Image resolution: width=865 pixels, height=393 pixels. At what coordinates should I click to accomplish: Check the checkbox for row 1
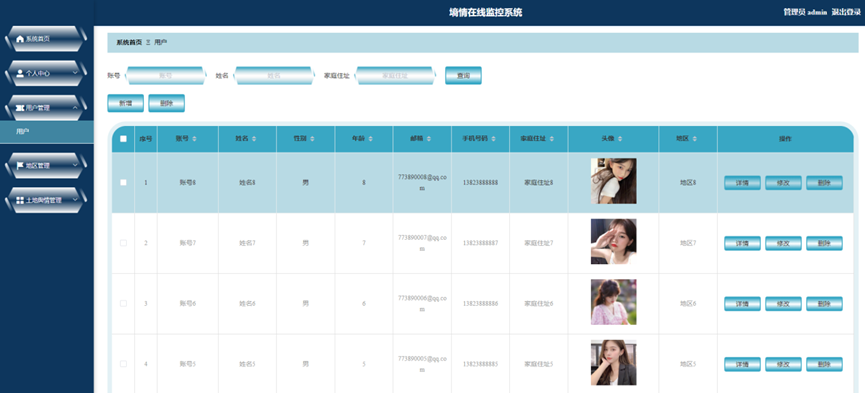123,182
